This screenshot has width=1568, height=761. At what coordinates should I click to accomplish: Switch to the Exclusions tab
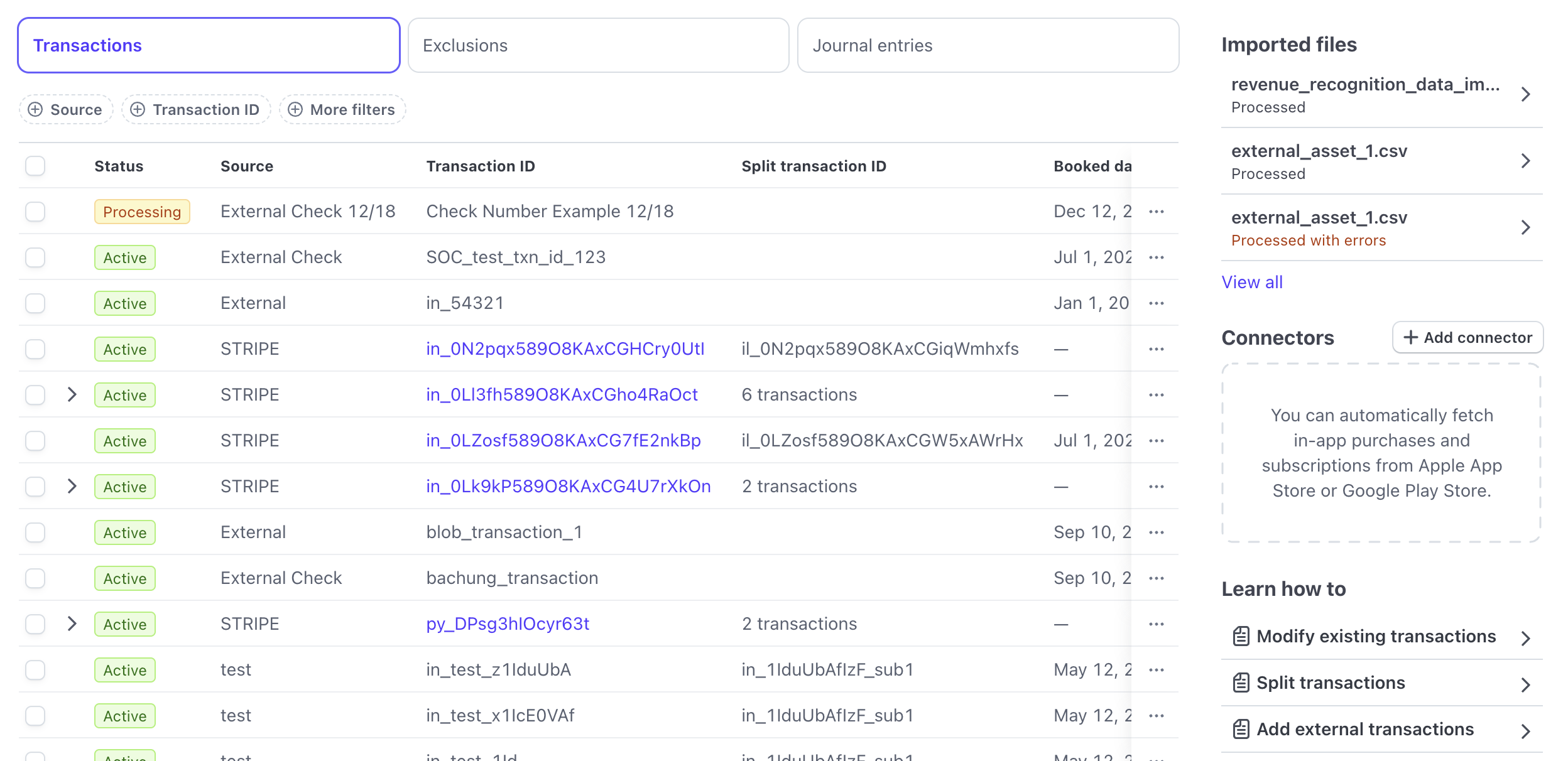click(598, 45)
